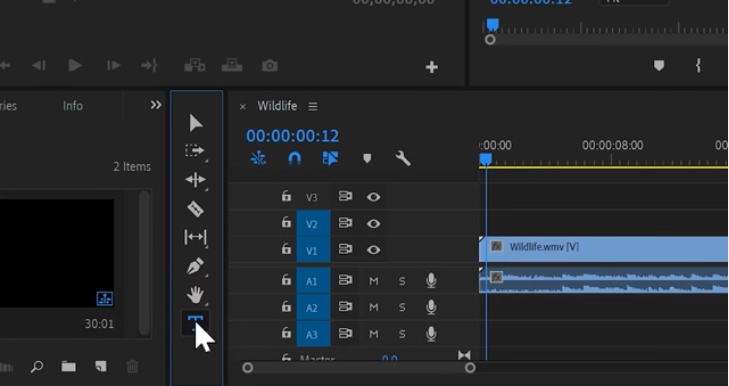Screen dimensions: 729x386
Task: Toggle sync lock for A3
Action: coord(345,333)
